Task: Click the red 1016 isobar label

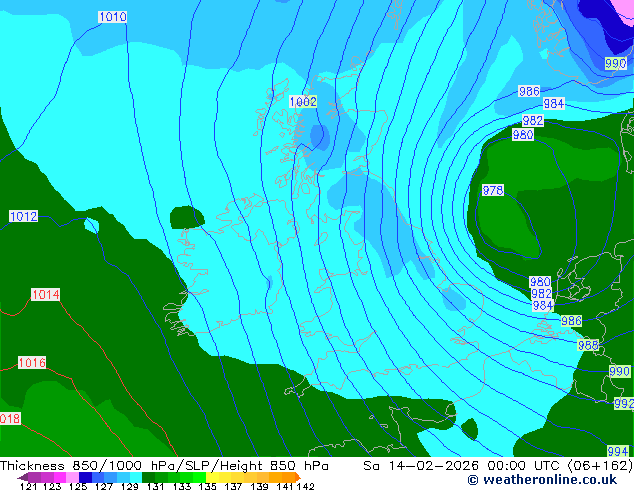Action: coord(32,362)
